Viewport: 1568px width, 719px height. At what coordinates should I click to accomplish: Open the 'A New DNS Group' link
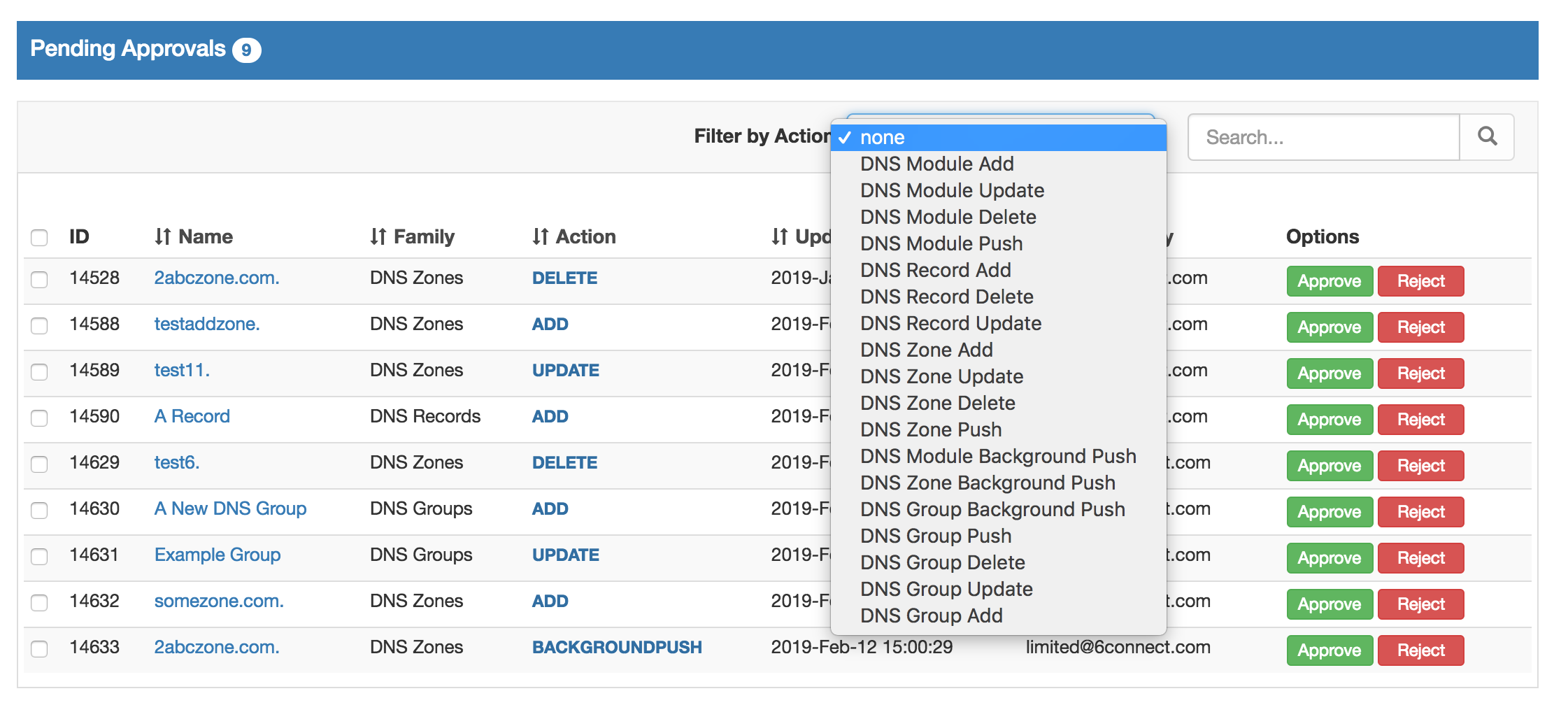(230, 508)
